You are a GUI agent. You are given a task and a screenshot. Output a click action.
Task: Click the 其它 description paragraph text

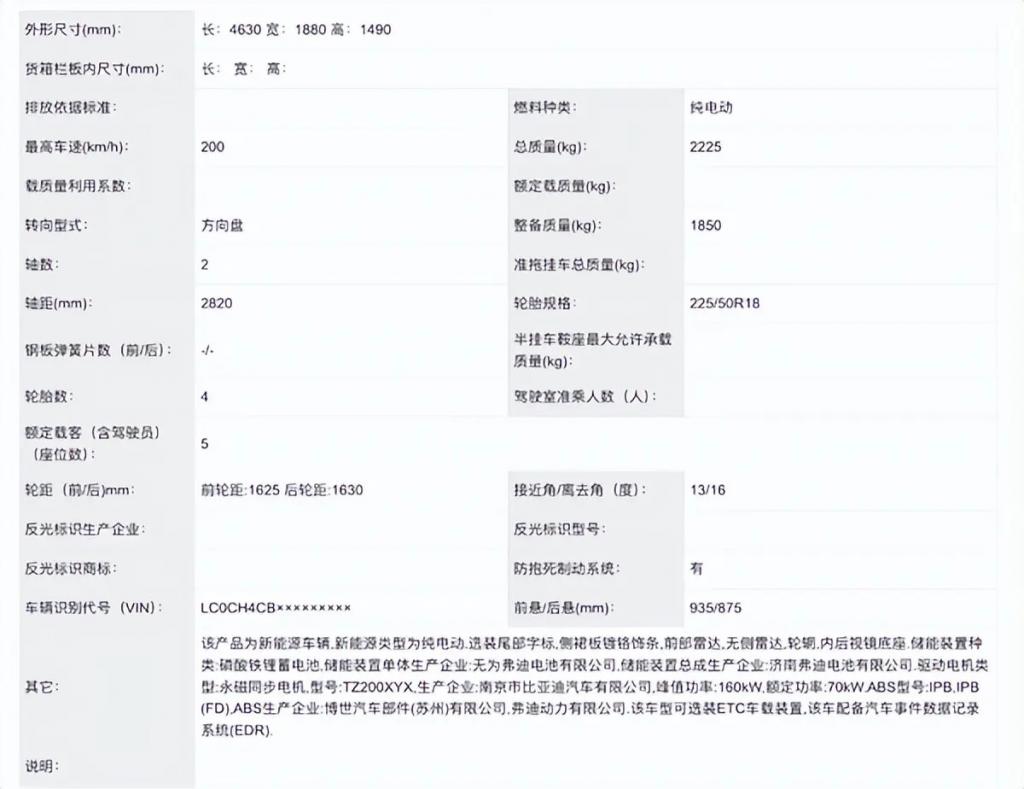click(594, 687)
